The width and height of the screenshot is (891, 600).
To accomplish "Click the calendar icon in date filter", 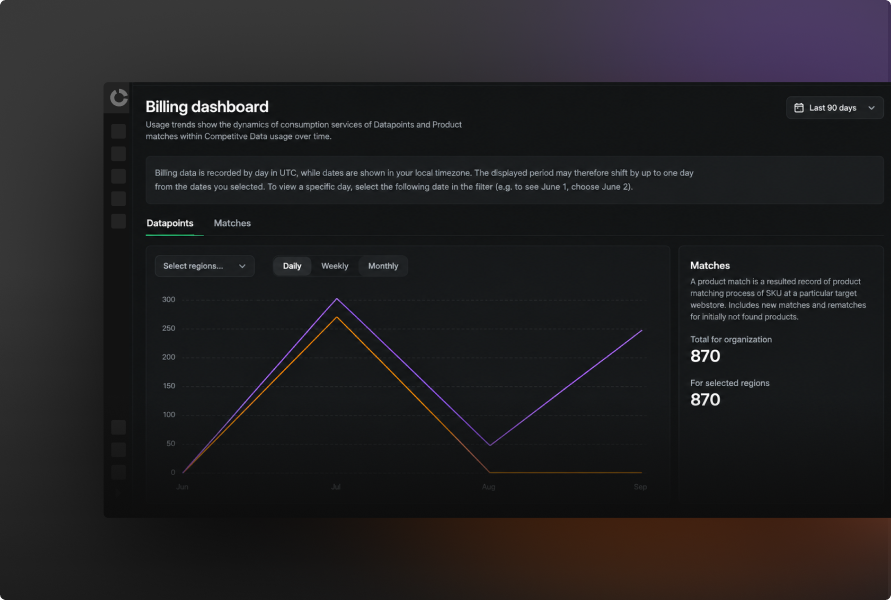I will click(x=798, y=108).
